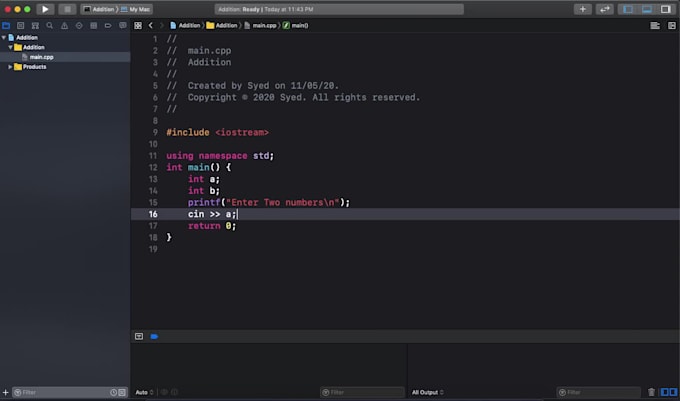Click main() in the jump bar
The image size is (680, 401).
coord(299,25)
